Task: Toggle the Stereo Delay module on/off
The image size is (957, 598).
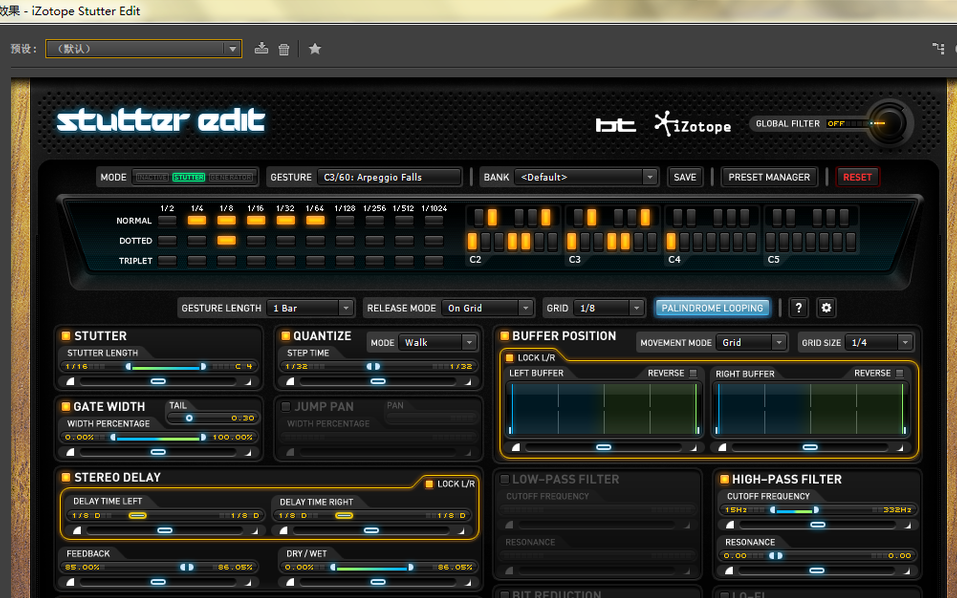Action: 66,477
